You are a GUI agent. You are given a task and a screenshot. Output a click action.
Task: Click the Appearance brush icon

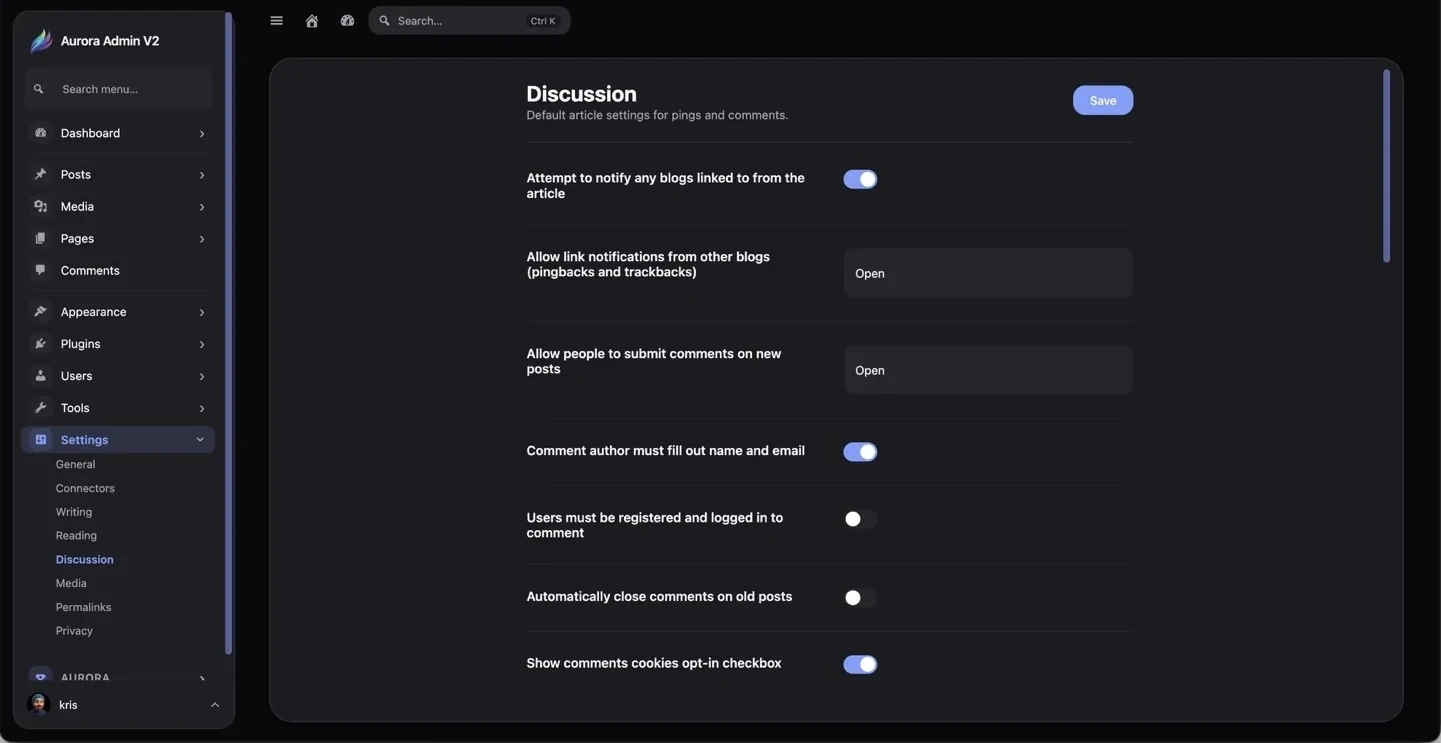[x=41, y=312]
